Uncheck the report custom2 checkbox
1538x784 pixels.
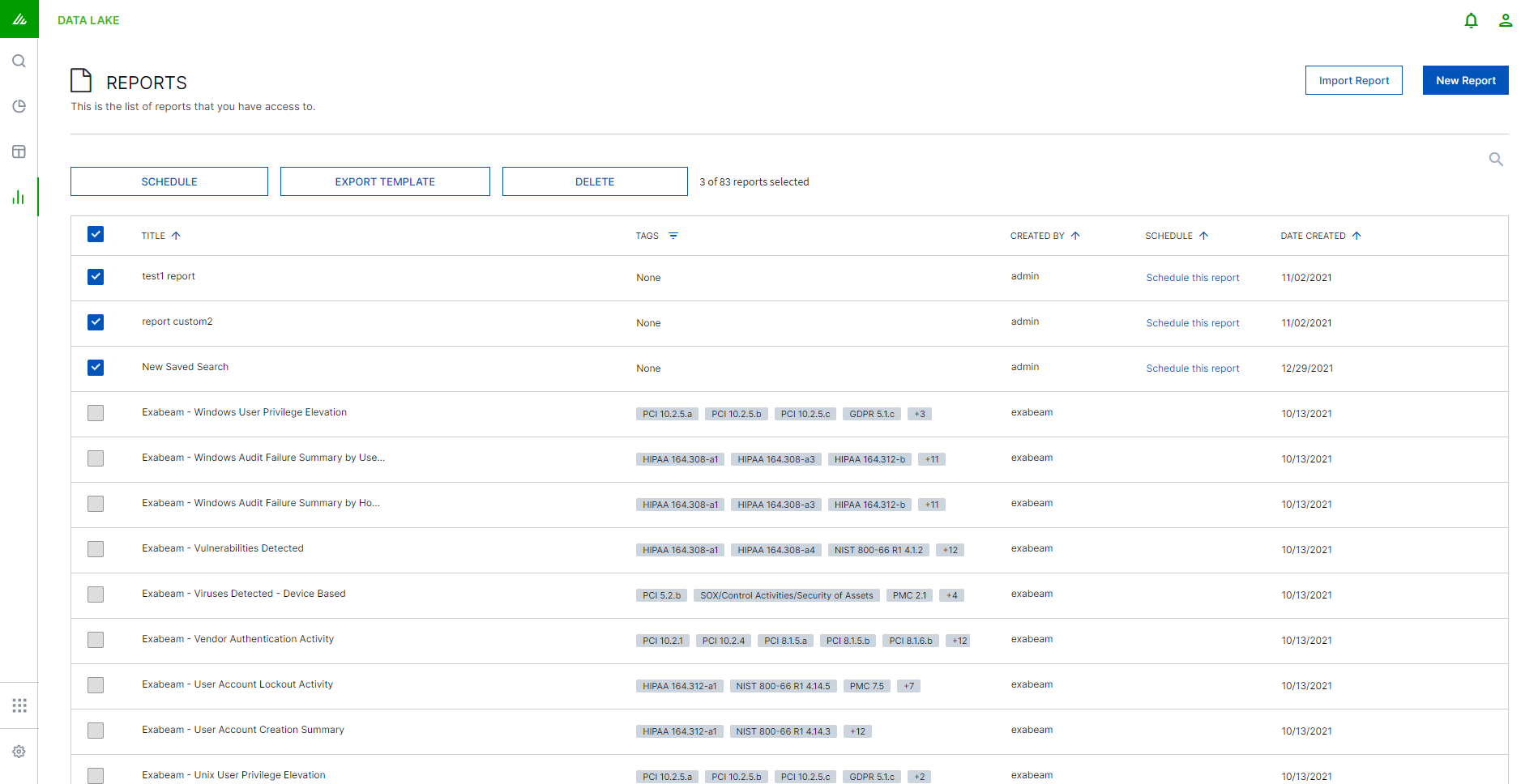(96, 322)
